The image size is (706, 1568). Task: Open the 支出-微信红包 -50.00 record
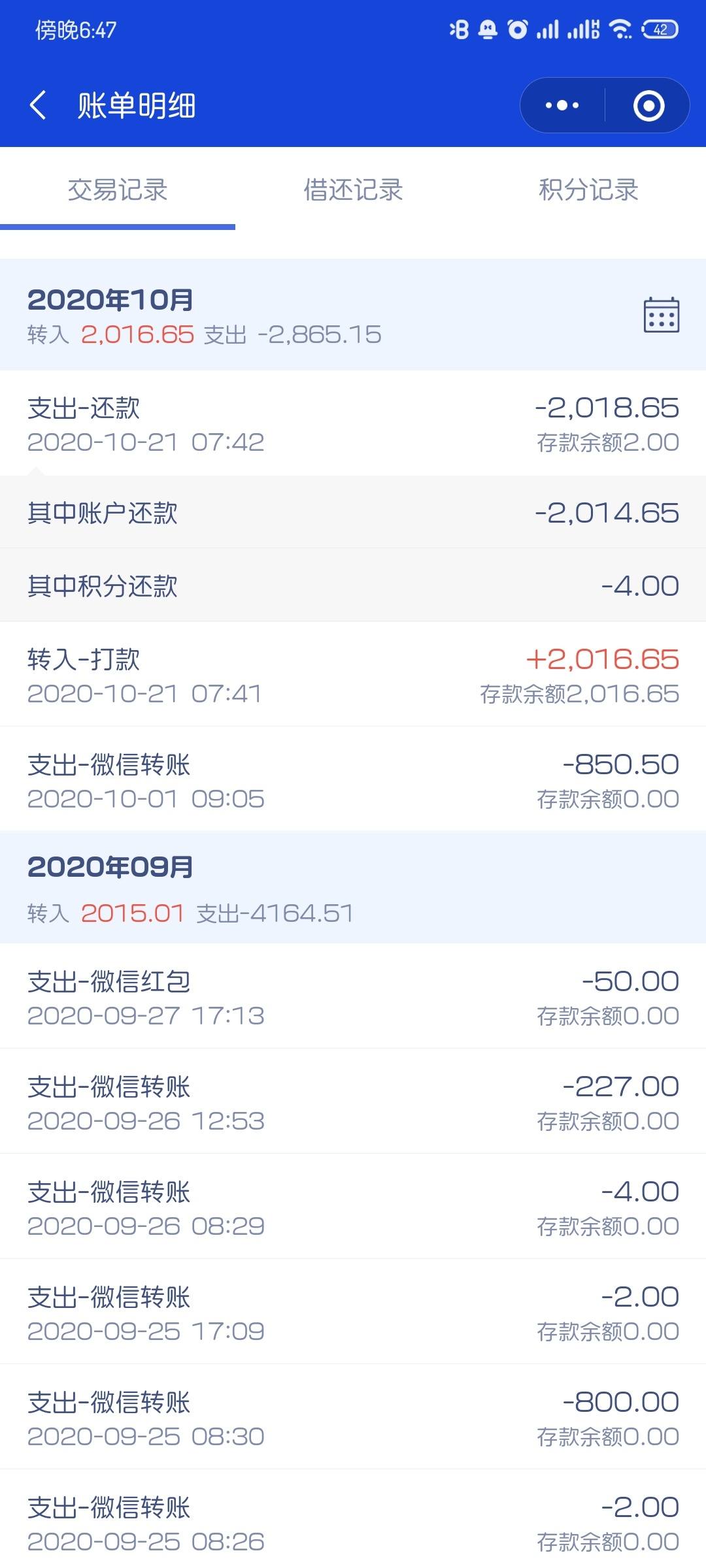[353, 996]
